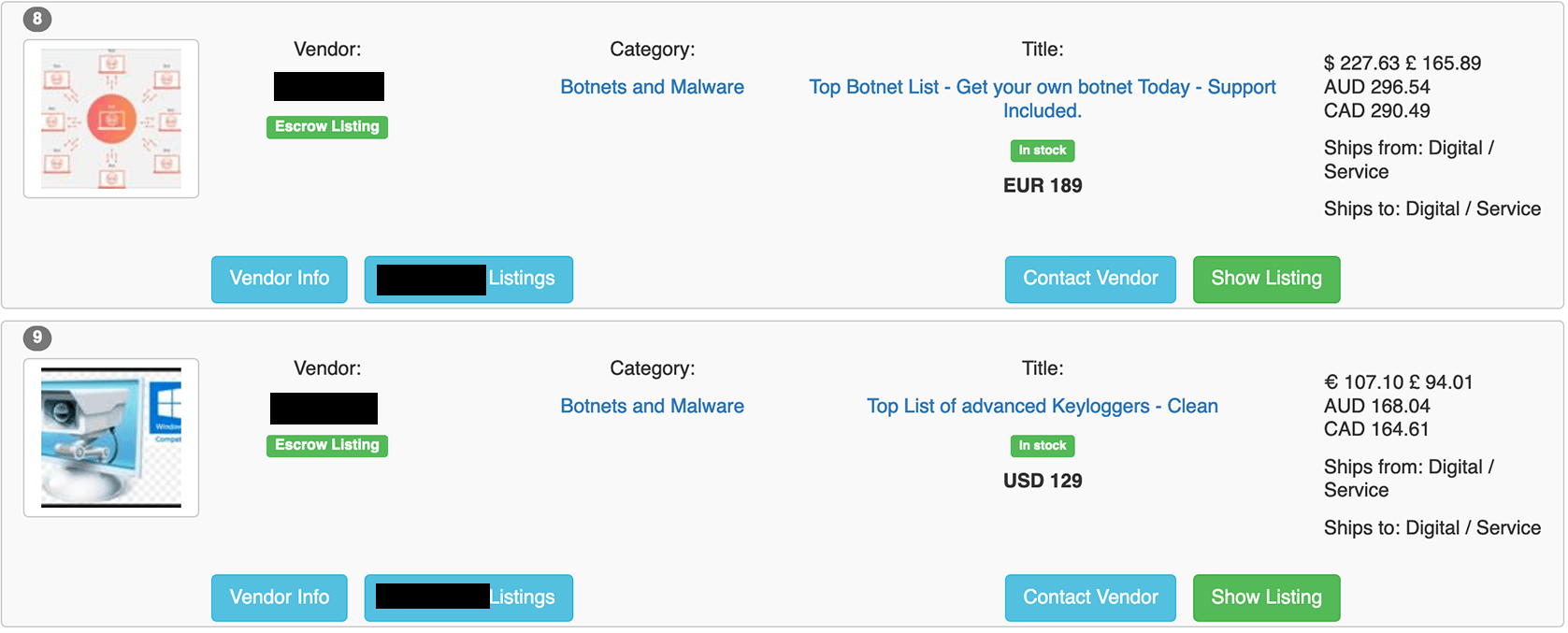Click the In stock badge above USD 129
The width and height of the screenshot is (1568, 633).
pyautogui.click(x=1043, y=446)
